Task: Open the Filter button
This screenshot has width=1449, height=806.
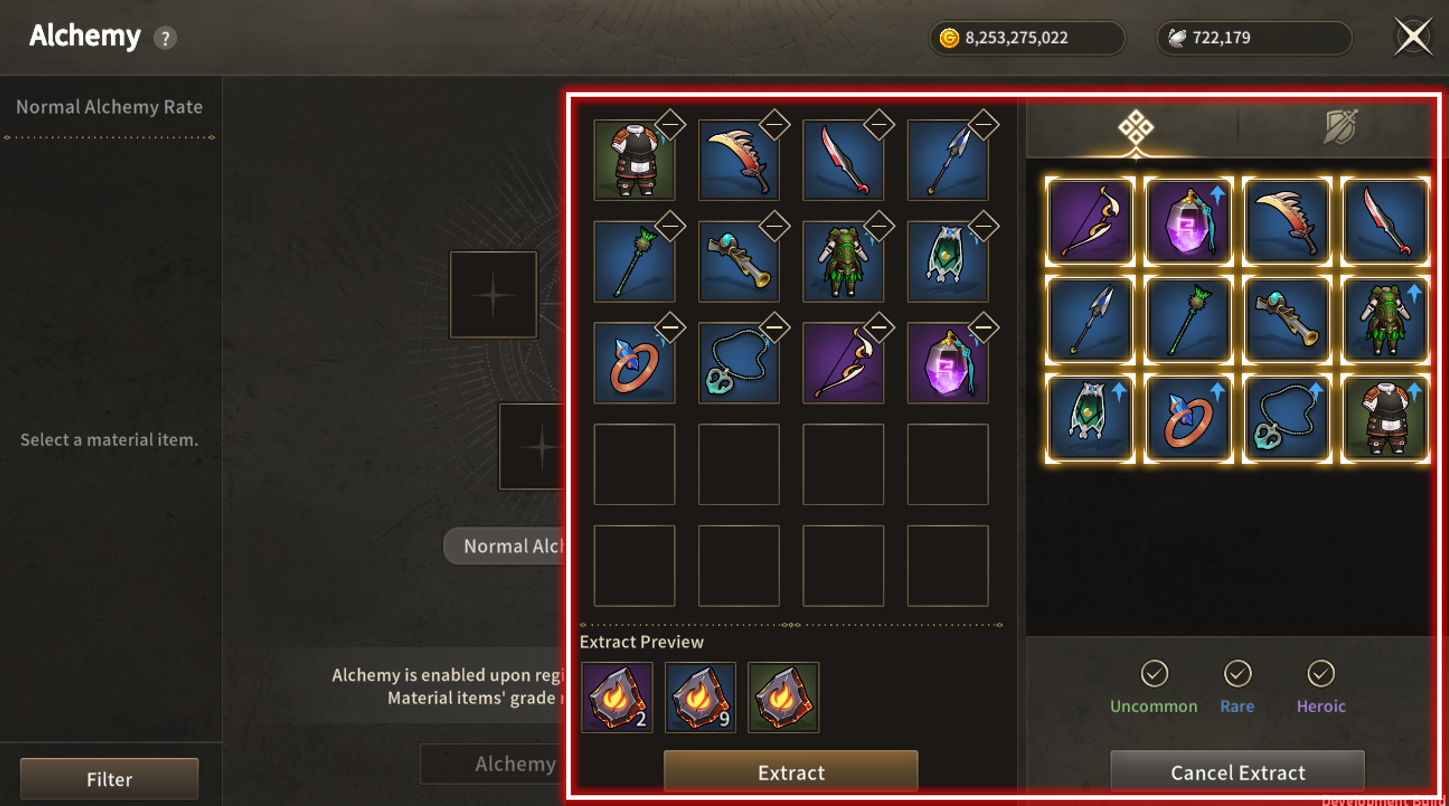Action: click(x=109, y=779)
